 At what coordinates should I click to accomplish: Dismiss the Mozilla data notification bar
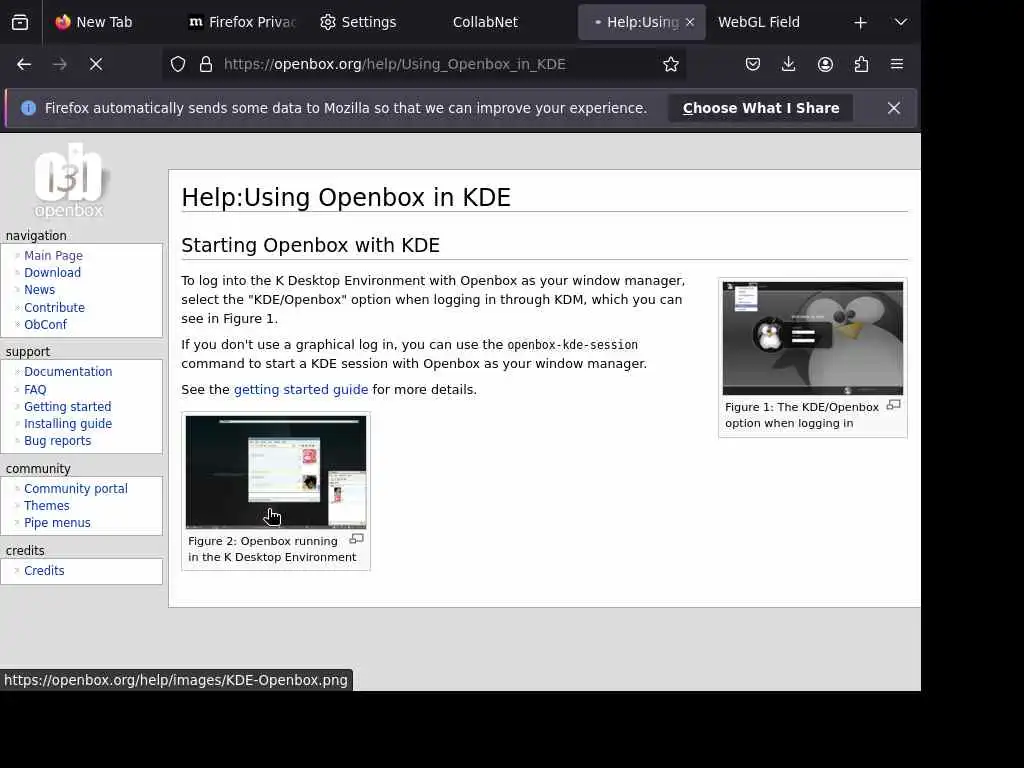[894, 108]
